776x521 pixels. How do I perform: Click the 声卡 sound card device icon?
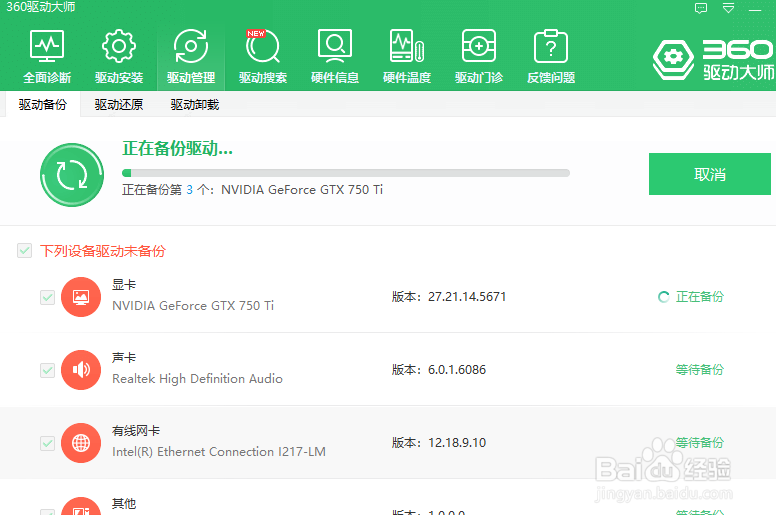pos(81,370)
